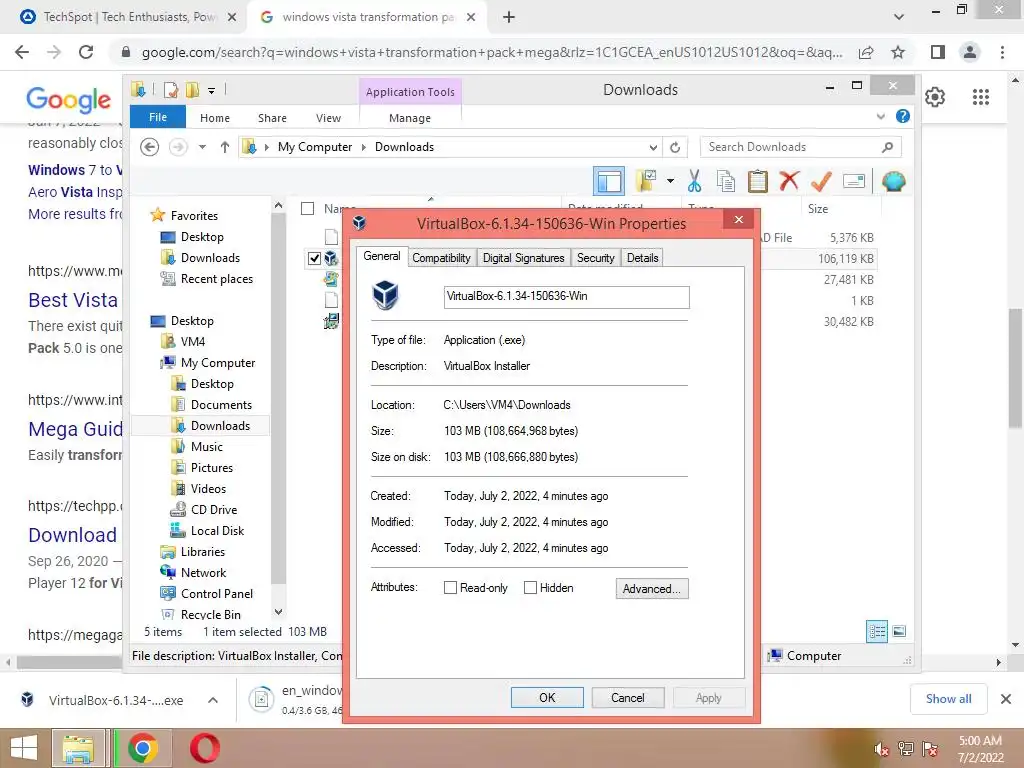
Task: Edit the file name field in Properties
Action: (566, 296)
